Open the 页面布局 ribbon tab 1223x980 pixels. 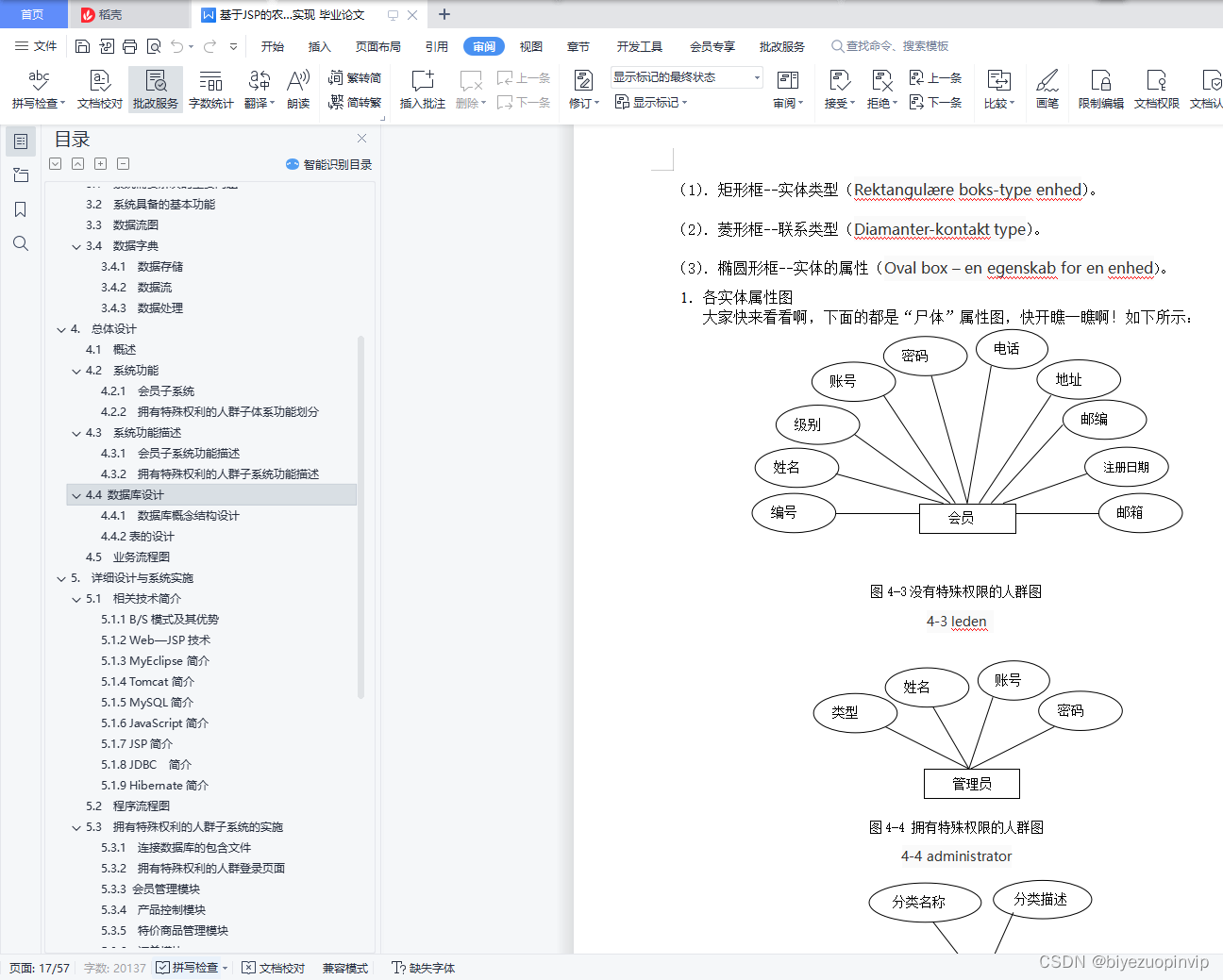[x=378, y=46]
